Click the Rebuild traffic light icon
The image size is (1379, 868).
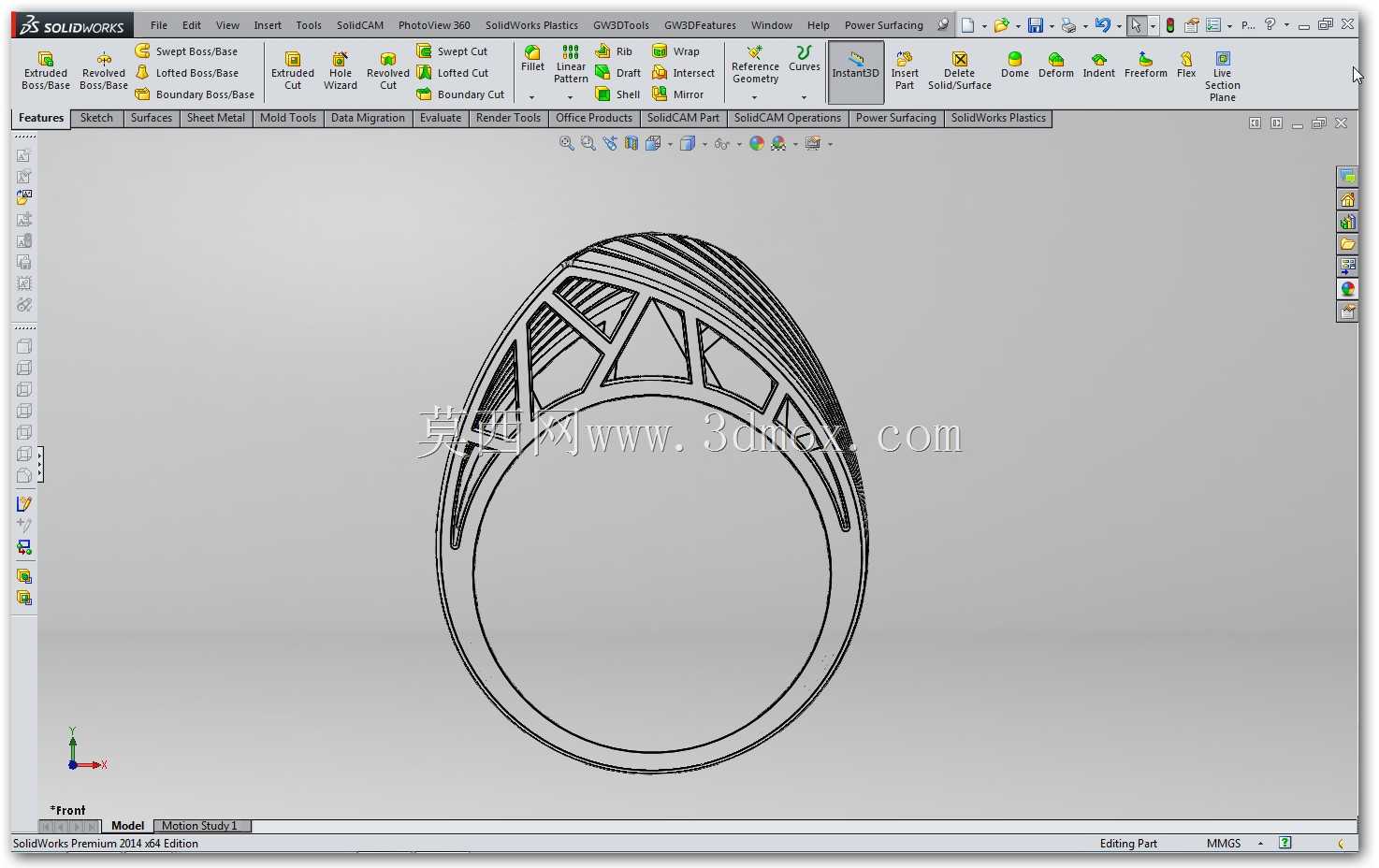(1170, 25)
